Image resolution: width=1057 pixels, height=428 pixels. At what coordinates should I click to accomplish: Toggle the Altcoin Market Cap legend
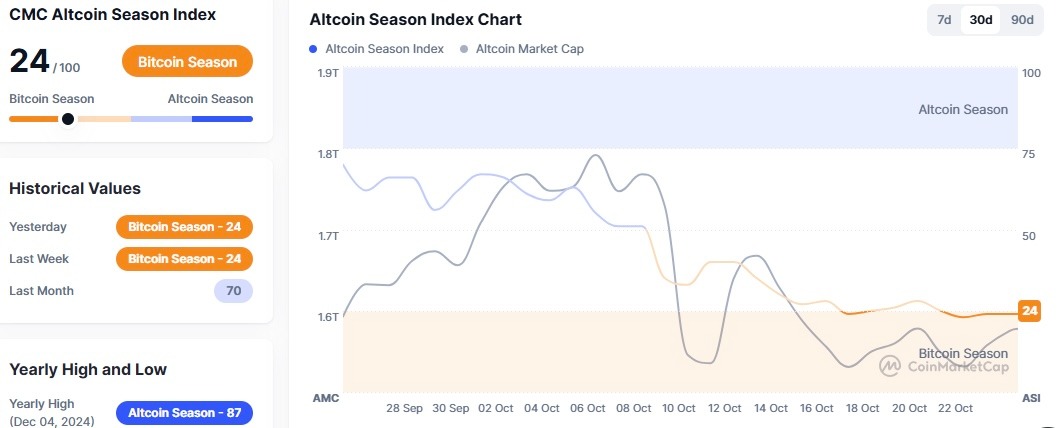(x=529, y=48)
